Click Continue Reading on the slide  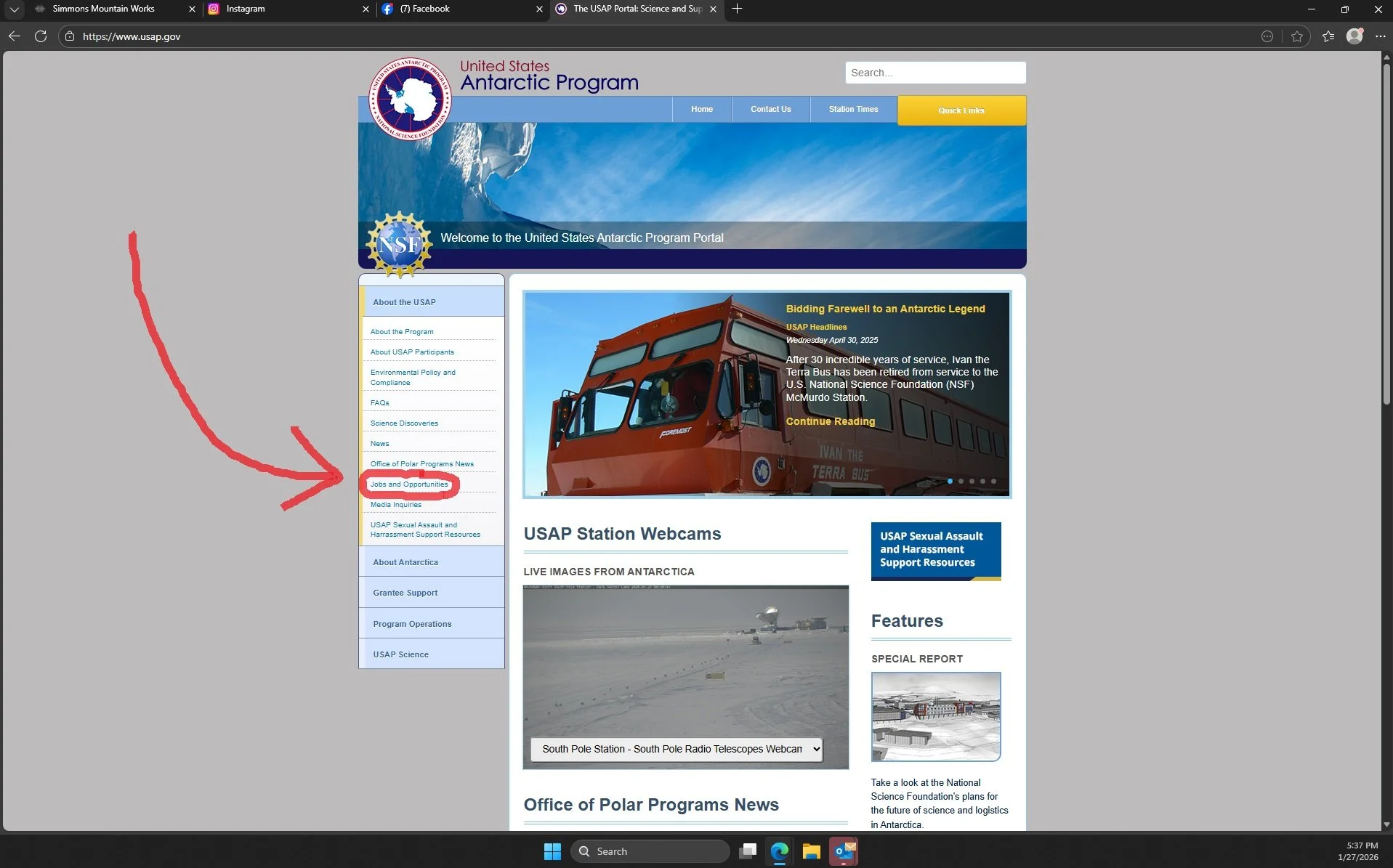pos(830,421)
